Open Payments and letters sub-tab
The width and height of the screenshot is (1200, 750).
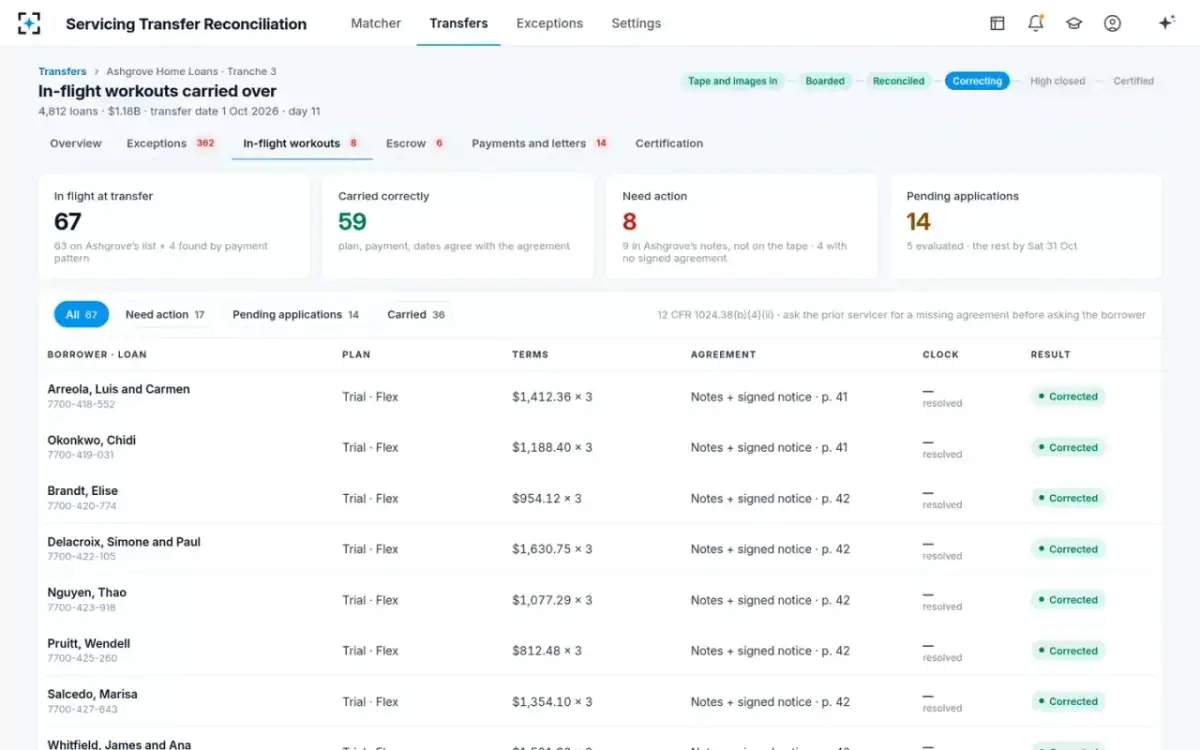(x=540, y=143)
